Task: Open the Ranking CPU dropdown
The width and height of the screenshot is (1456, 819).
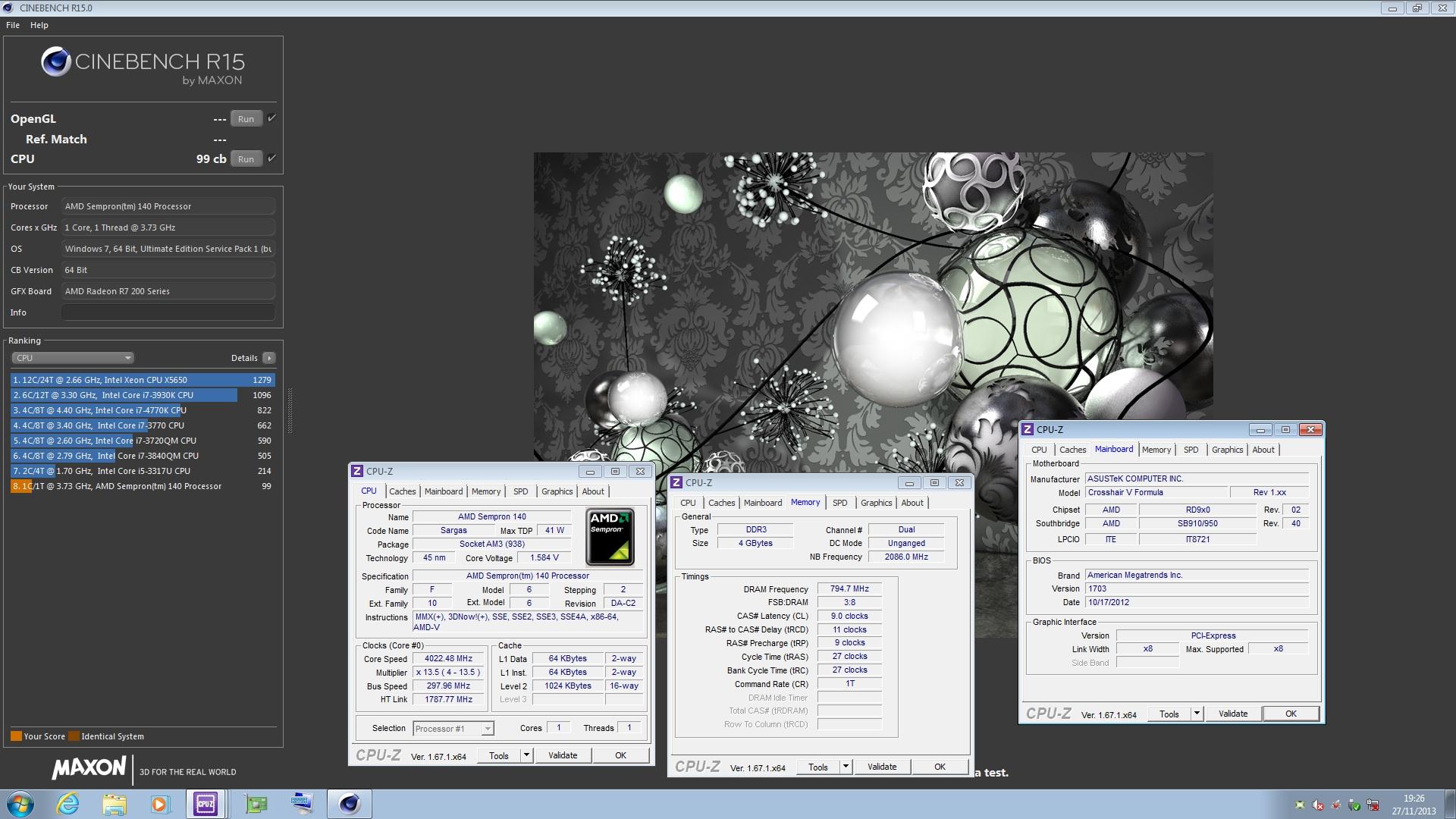Action: [73, 358]
